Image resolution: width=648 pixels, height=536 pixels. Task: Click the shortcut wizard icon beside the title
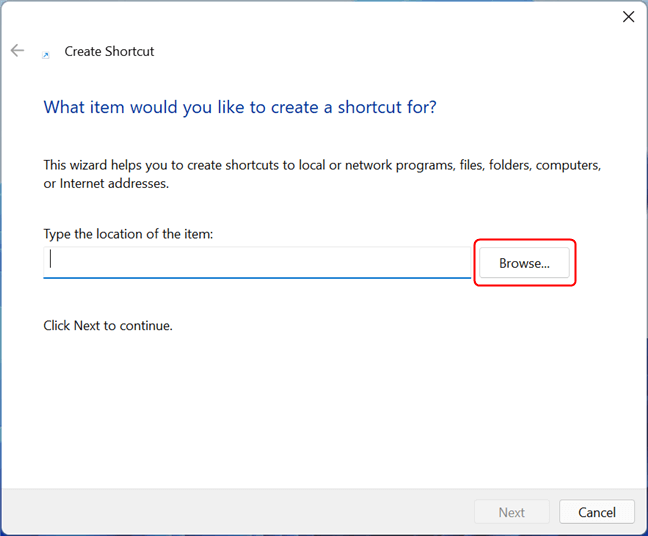click(46, 55)
